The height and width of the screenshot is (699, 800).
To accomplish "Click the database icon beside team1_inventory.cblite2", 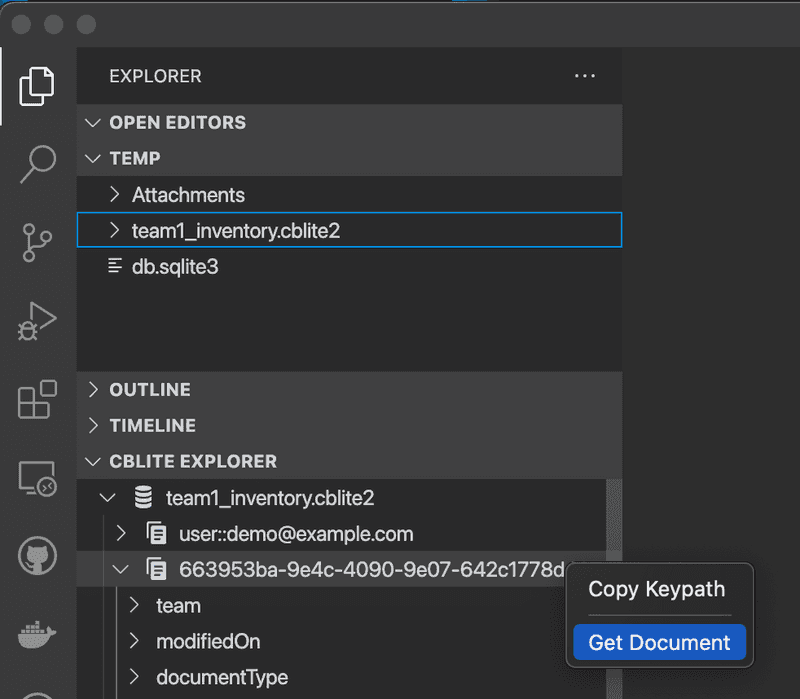I will coord(143,497).
